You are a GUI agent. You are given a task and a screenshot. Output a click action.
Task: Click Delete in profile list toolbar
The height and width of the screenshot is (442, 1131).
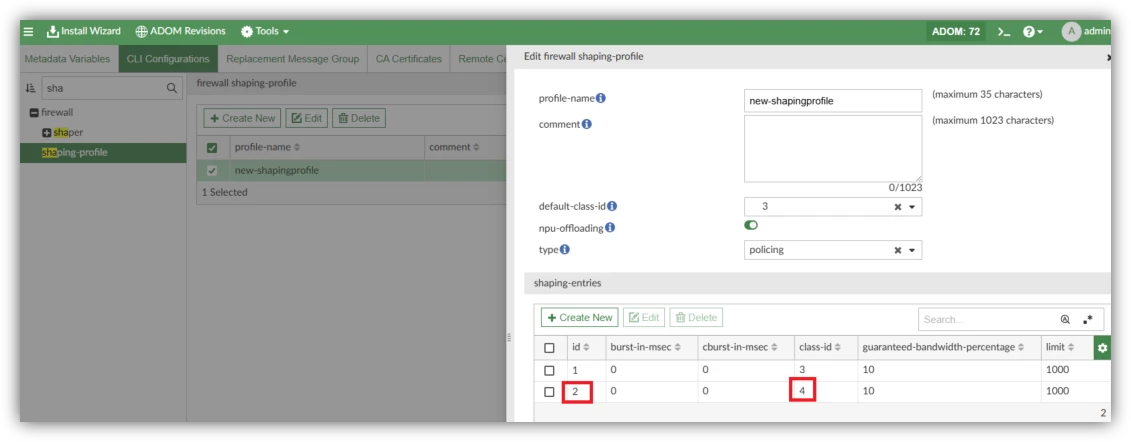358,118
